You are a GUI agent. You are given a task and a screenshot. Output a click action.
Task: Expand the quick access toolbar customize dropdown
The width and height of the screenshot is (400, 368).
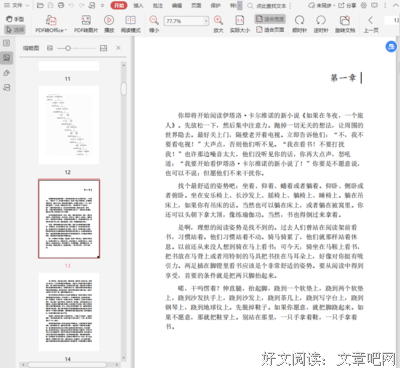(x=102, y=5)
